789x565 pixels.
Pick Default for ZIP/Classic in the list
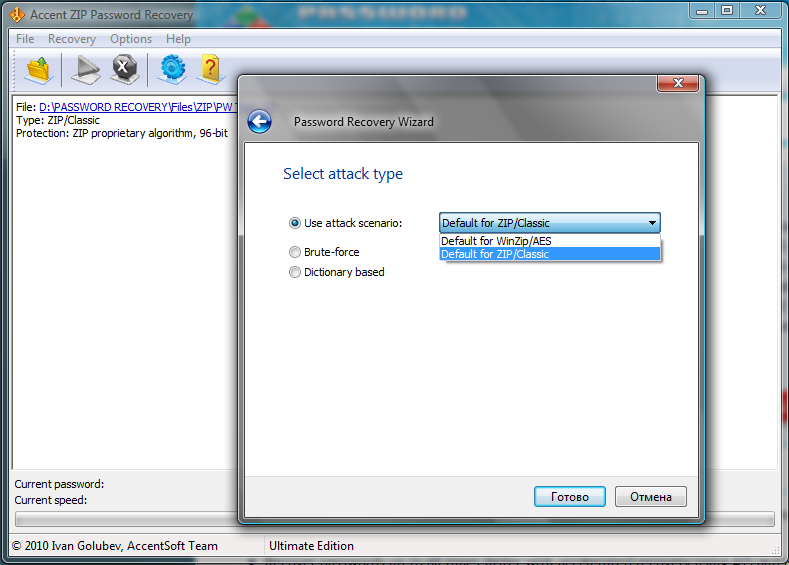pyautogui.click(x=549, y=254)
